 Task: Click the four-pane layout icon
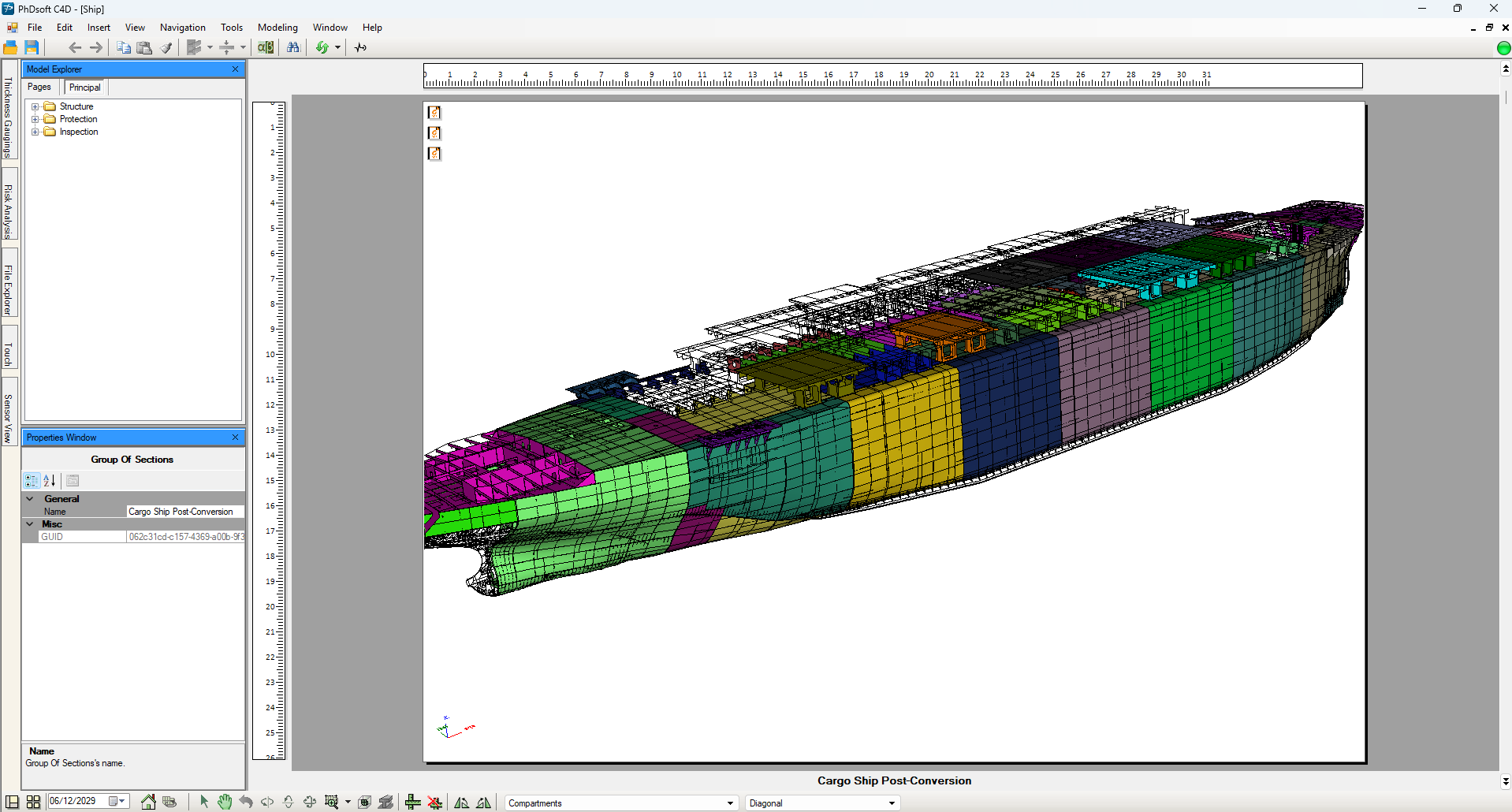pos(33,802)
